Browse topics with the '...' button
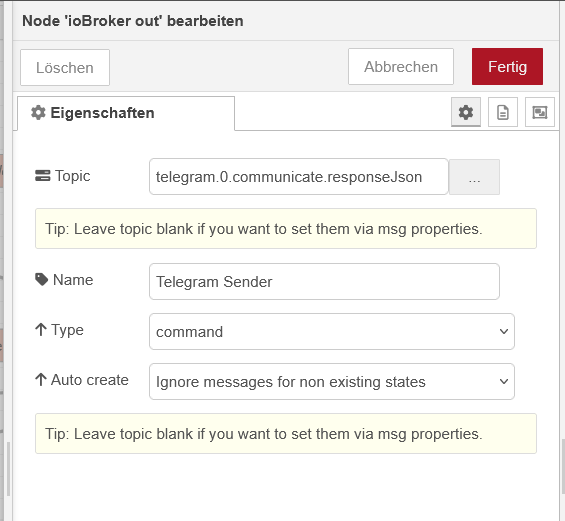Screen dimensions: 565x521 474,177
